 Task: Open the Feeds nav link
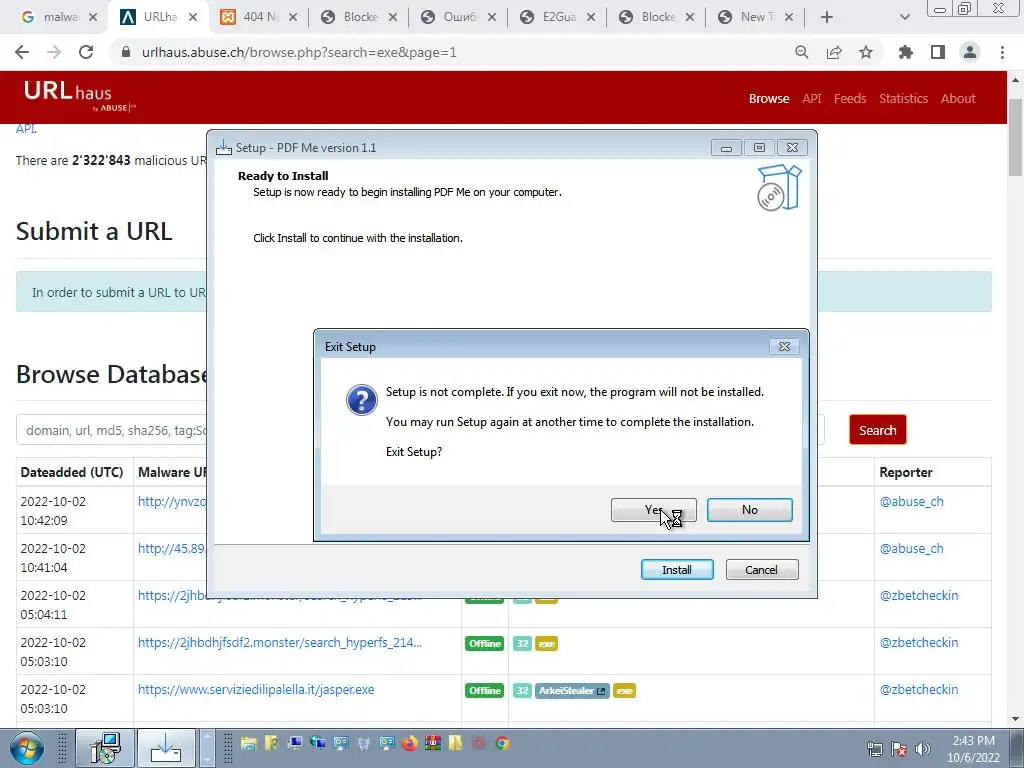pos(850,99)
